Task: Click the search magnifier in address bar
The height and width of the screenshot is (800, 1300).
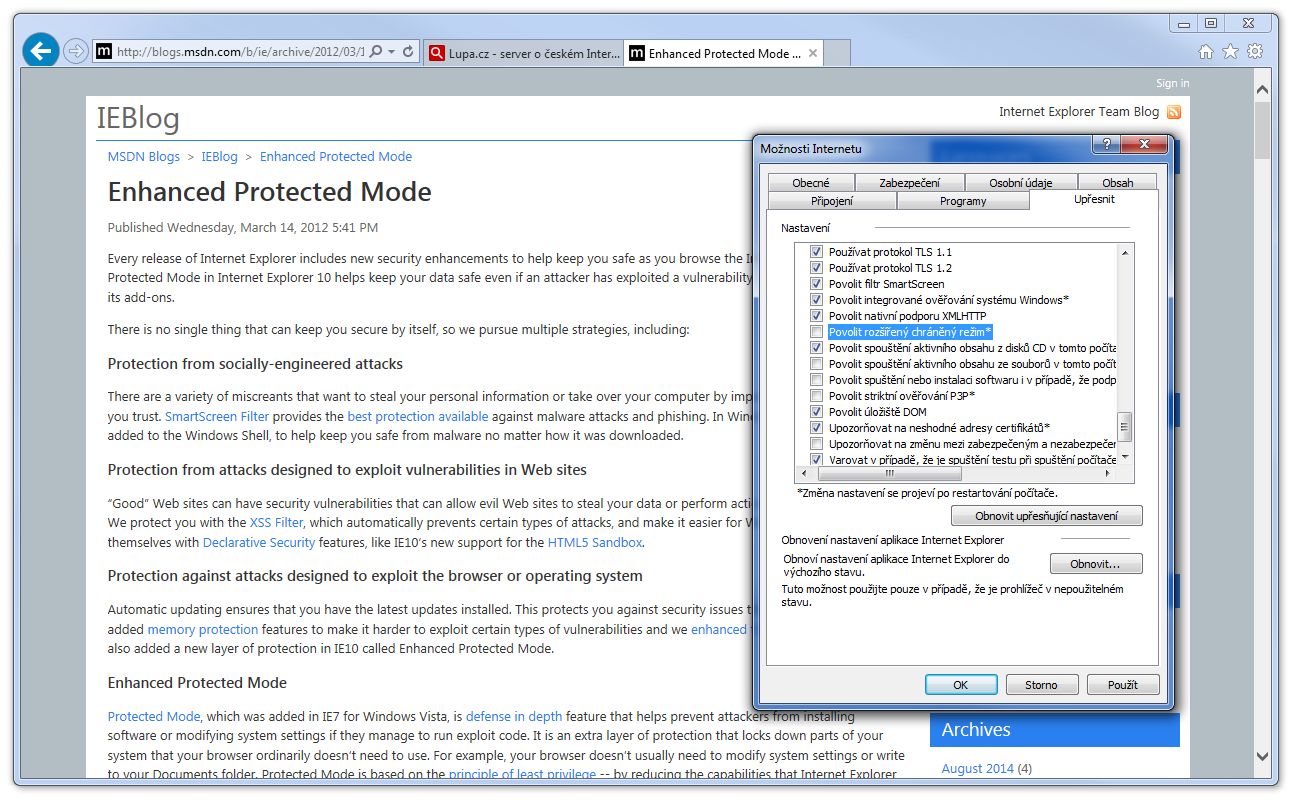Action: (376, 52)
